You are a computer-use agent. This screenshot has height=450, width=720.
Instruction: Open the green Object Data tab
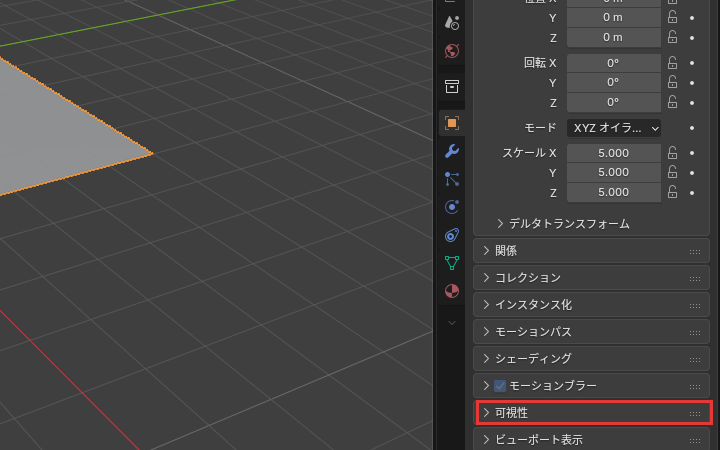pyautogui.click(x=452, y=263)
